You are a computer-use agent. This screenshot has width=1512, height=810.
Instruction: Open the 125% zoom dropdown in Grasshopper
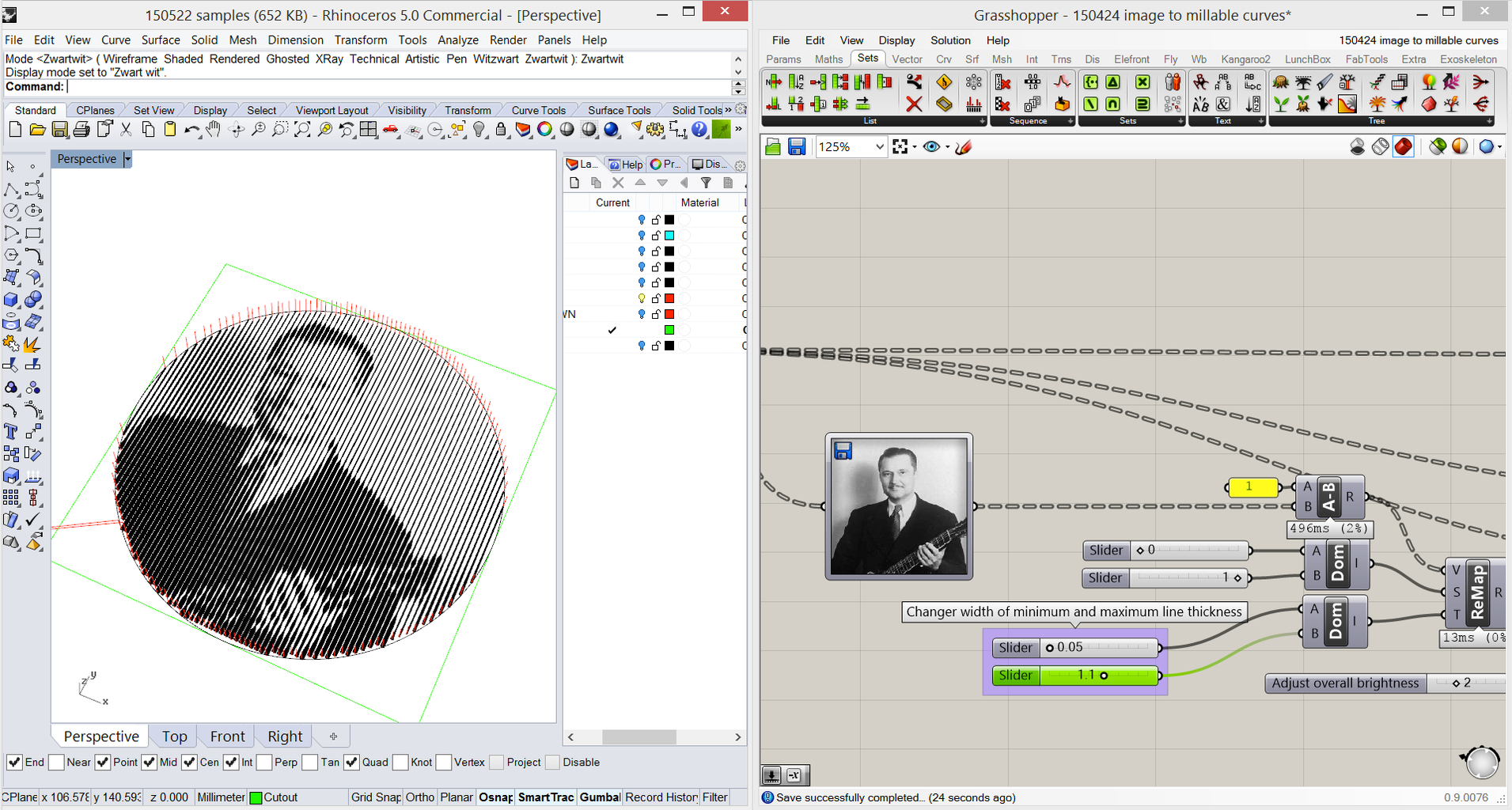[x=879, y=147]
